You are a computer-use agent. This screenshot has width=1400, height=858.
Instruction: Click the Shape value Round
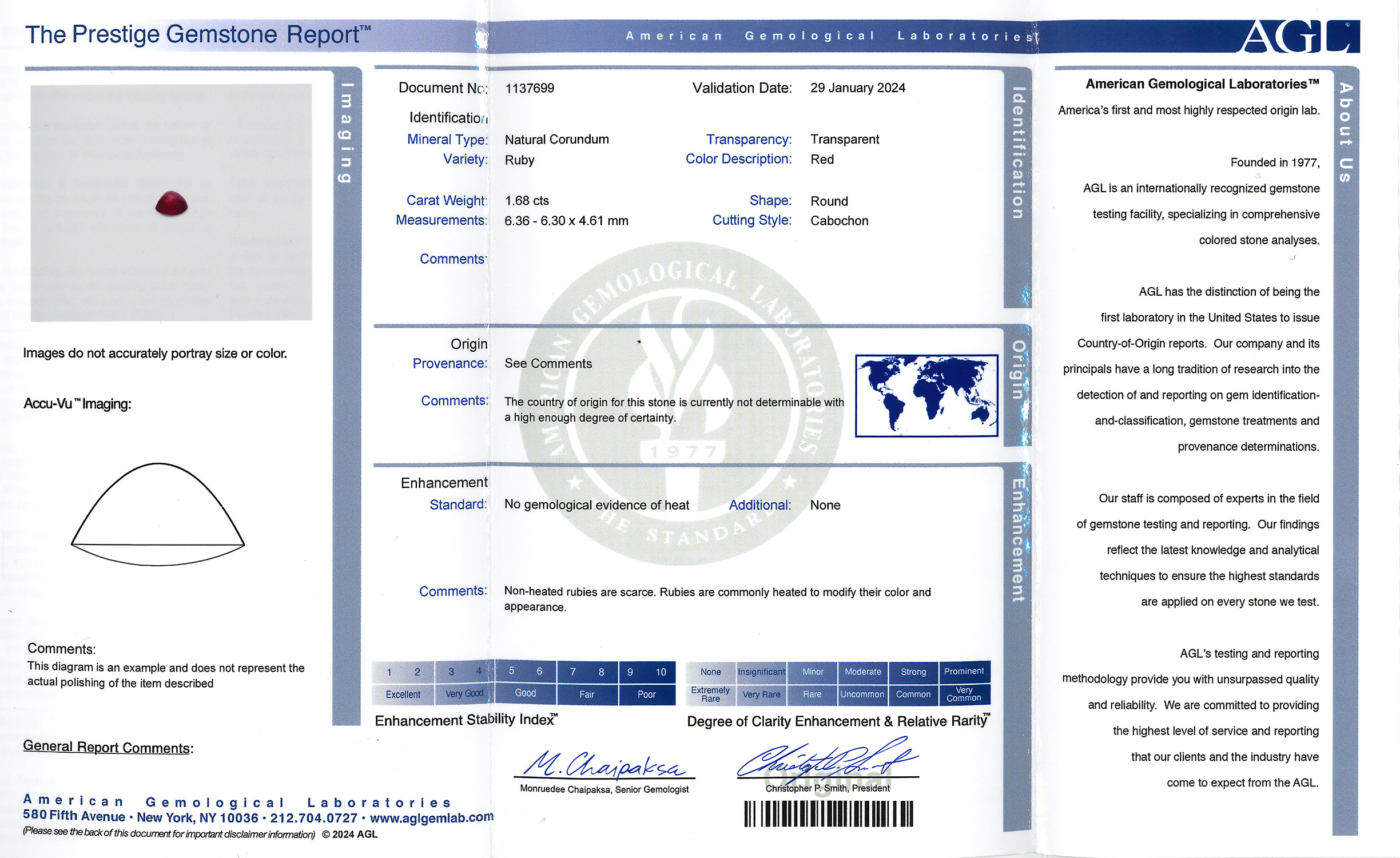pyautogui.click(x=829, y=201)
